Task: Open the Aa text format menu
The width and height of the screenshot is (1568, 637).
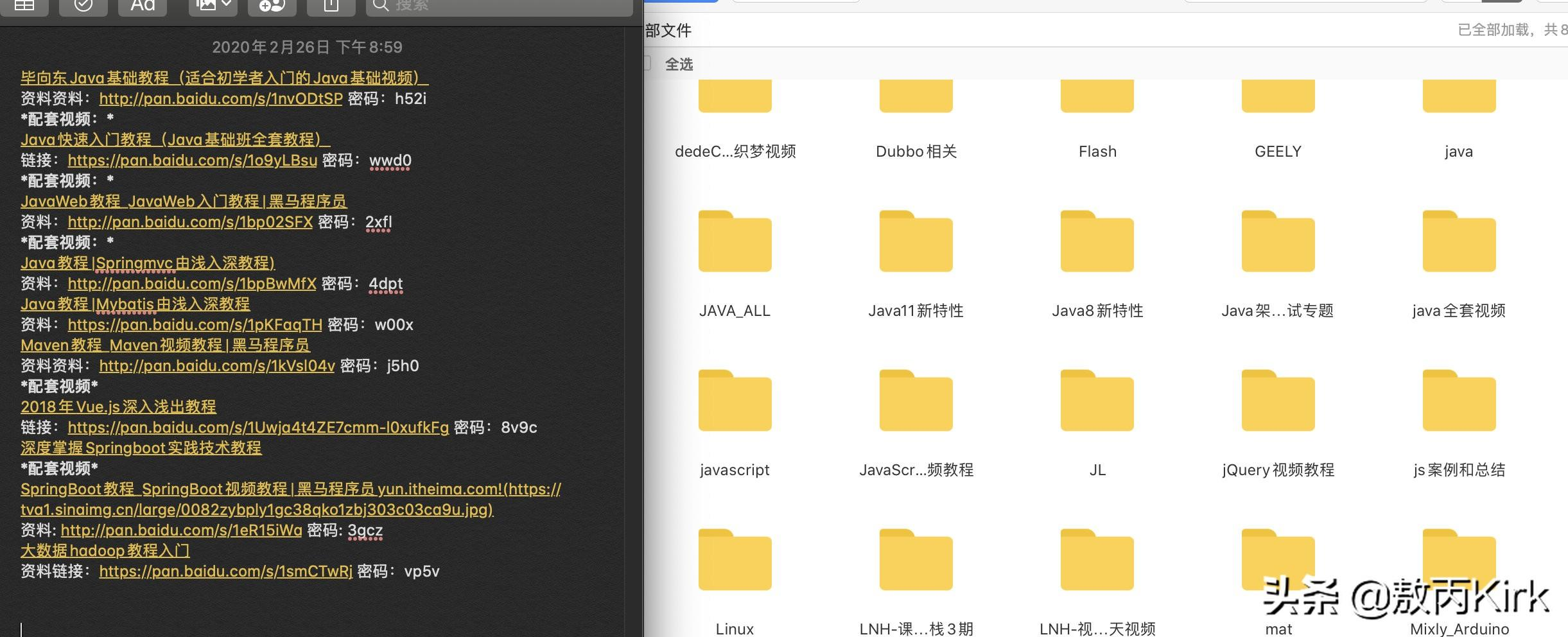Action: pos(143,6)
